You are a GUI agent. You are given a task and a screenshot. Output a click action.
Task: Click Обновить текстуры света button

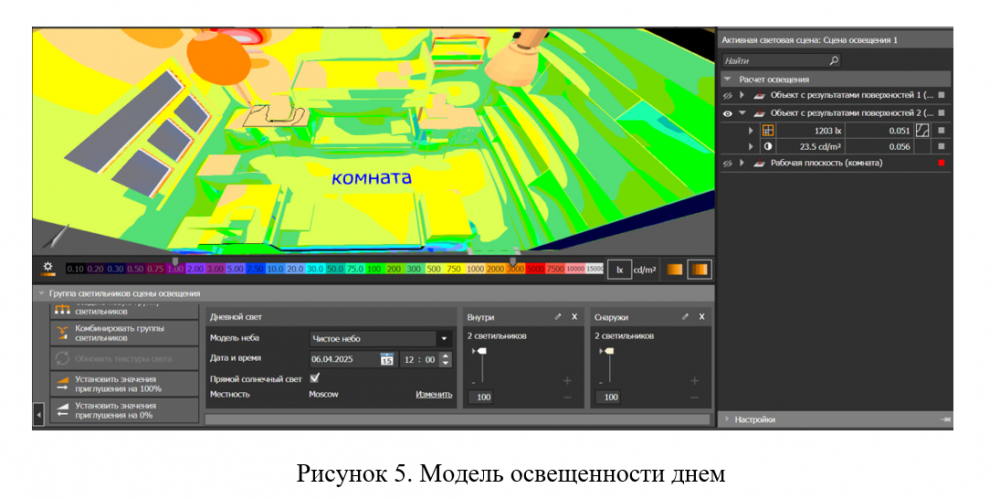pyautogui.click(x=124, y=359)
